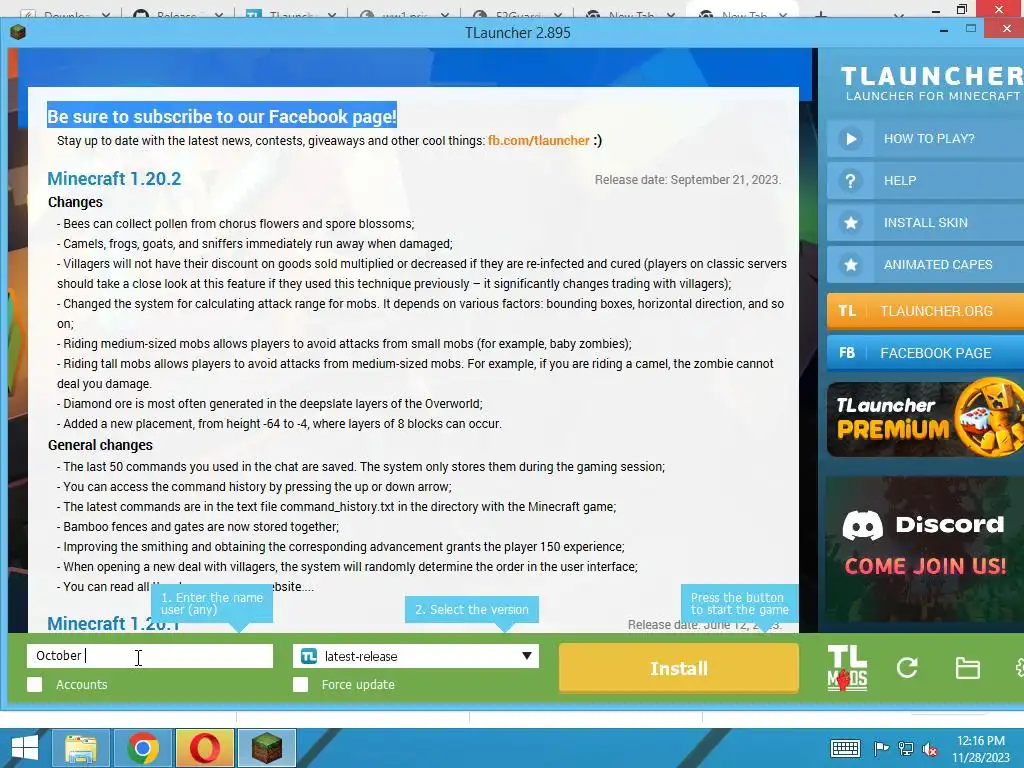Follow the fb.com/tlauncher link
The image size is (1024, 768).
tap(539, 140)
